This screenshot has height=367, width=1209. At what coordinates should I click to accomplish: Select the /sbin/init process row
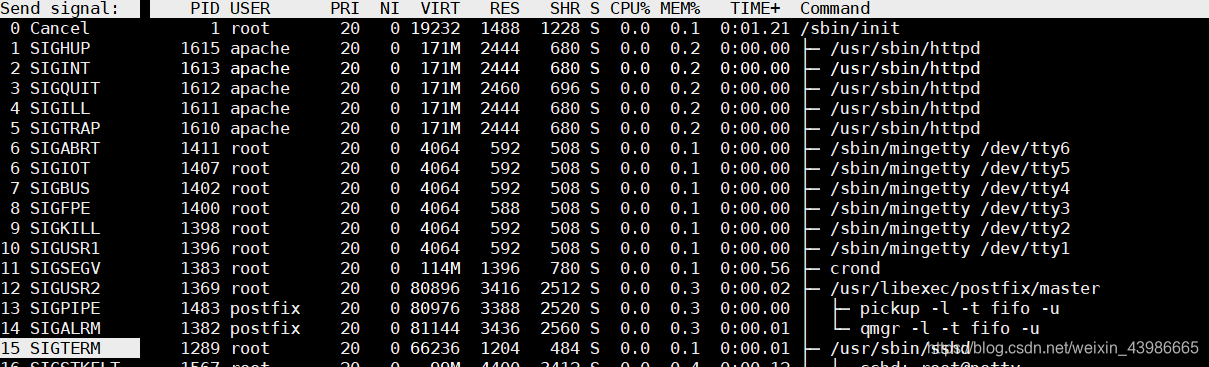point(679,28)
